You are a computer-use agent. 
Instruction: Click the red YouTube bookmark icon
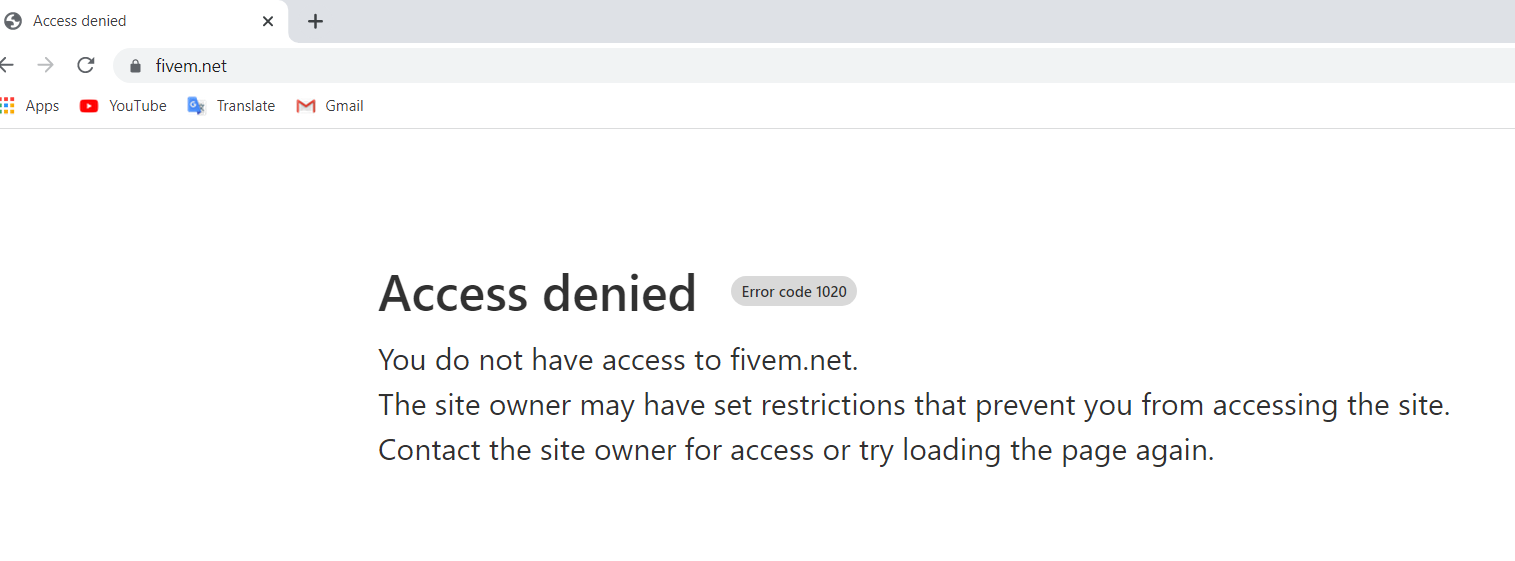click(x=89, y=106)
